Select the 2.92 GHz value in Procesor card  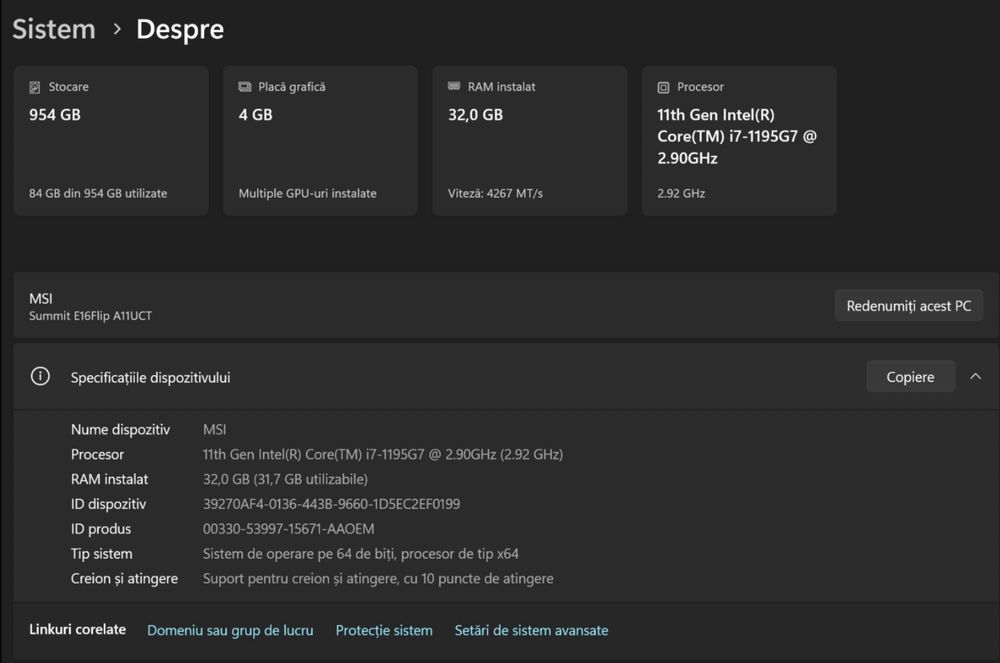pyautogui.click(x=681, y=193)
